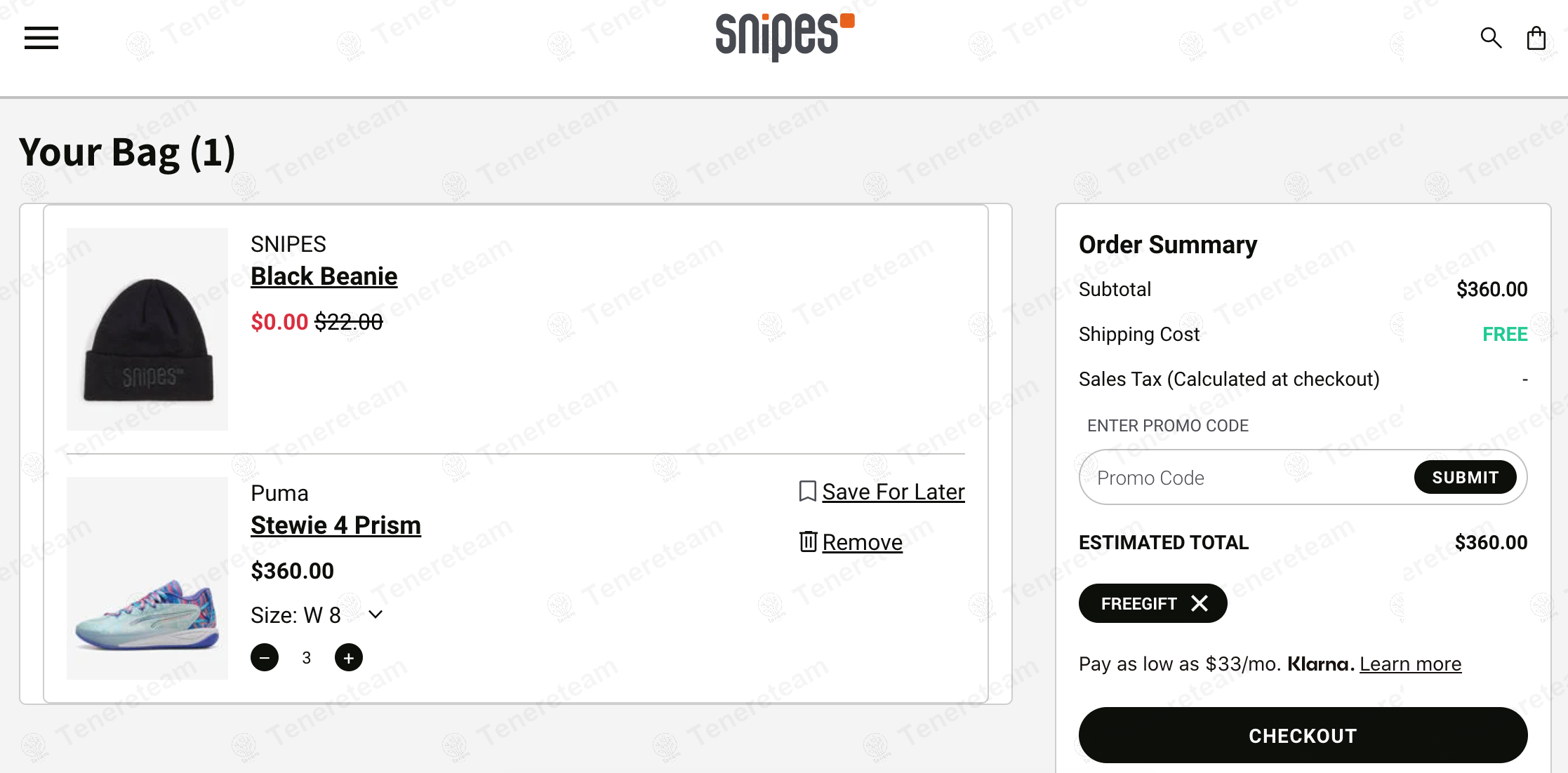Click the bookmark Save For Later icon
1568x773 pixels.
pos(807,491)
